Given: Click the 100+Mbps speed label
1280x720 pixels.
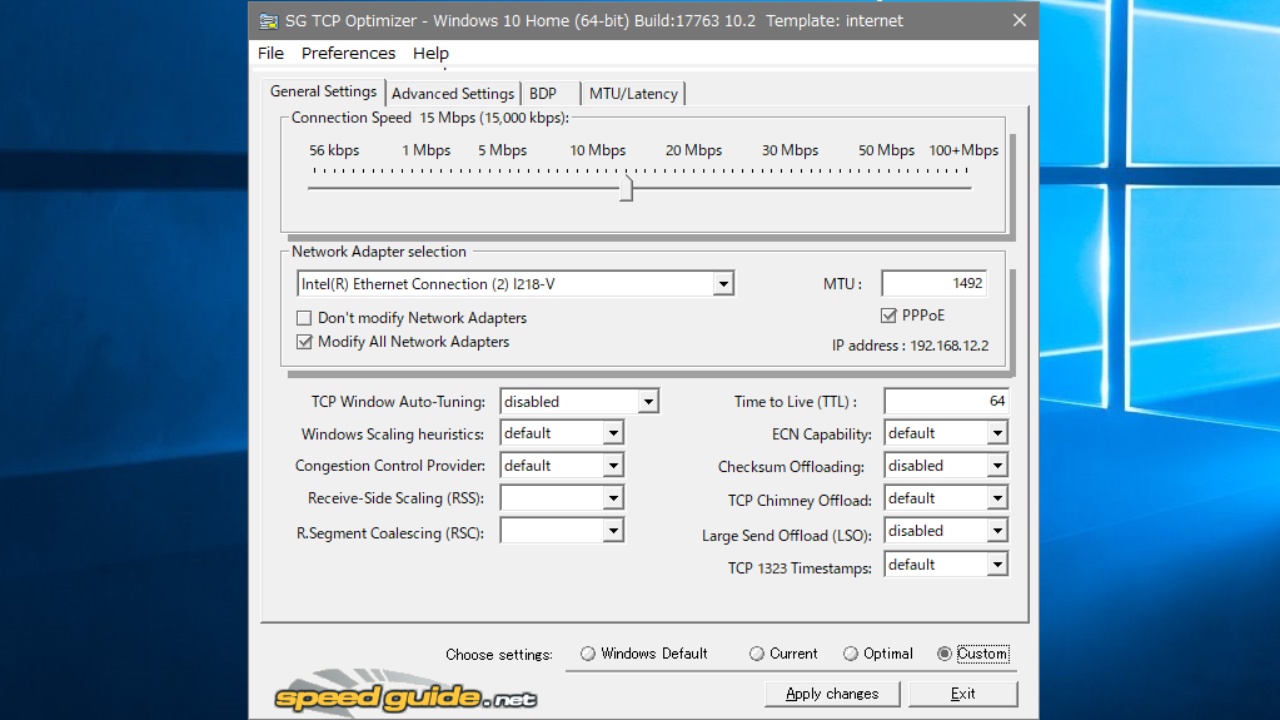Looking at the screenshot, I should (964, 150).
